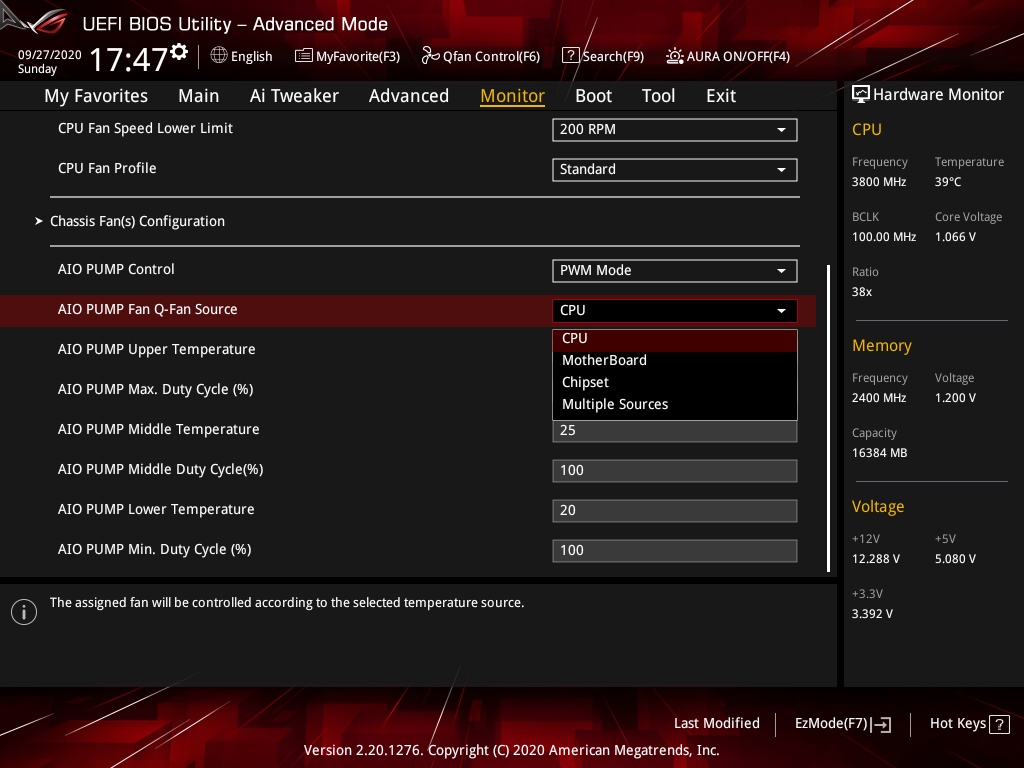The width and height of the screenshot is (1024, 768).
Task: Click the Search(F9) question icon
Action: point(570,56)
